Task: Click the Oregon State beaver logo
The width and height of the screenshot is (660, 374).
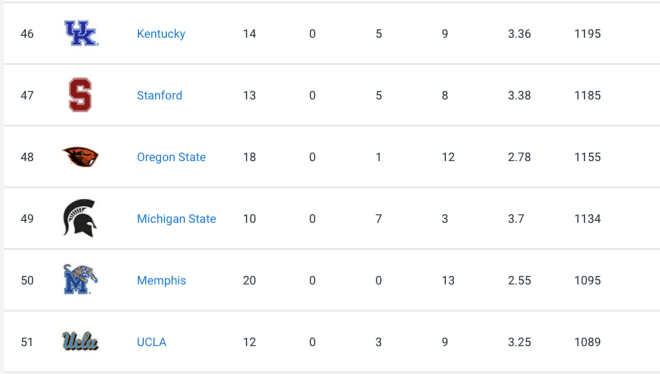Action: coord(80,157)
